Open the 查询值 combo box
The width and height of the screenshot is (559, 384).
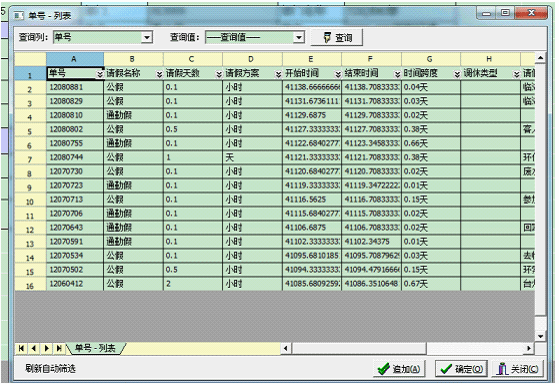click(x=255, y=37)
